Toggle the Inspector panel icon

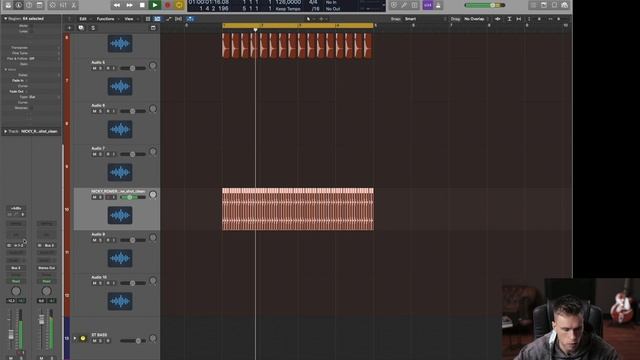[19, 5]
